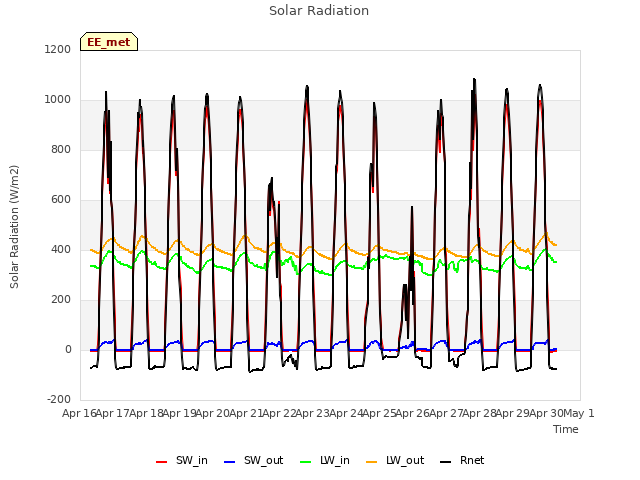The height and width of the screenshot is (480, 640).
Task: Click the 0 y-axis tick label
Action: [x=68, y=350]
